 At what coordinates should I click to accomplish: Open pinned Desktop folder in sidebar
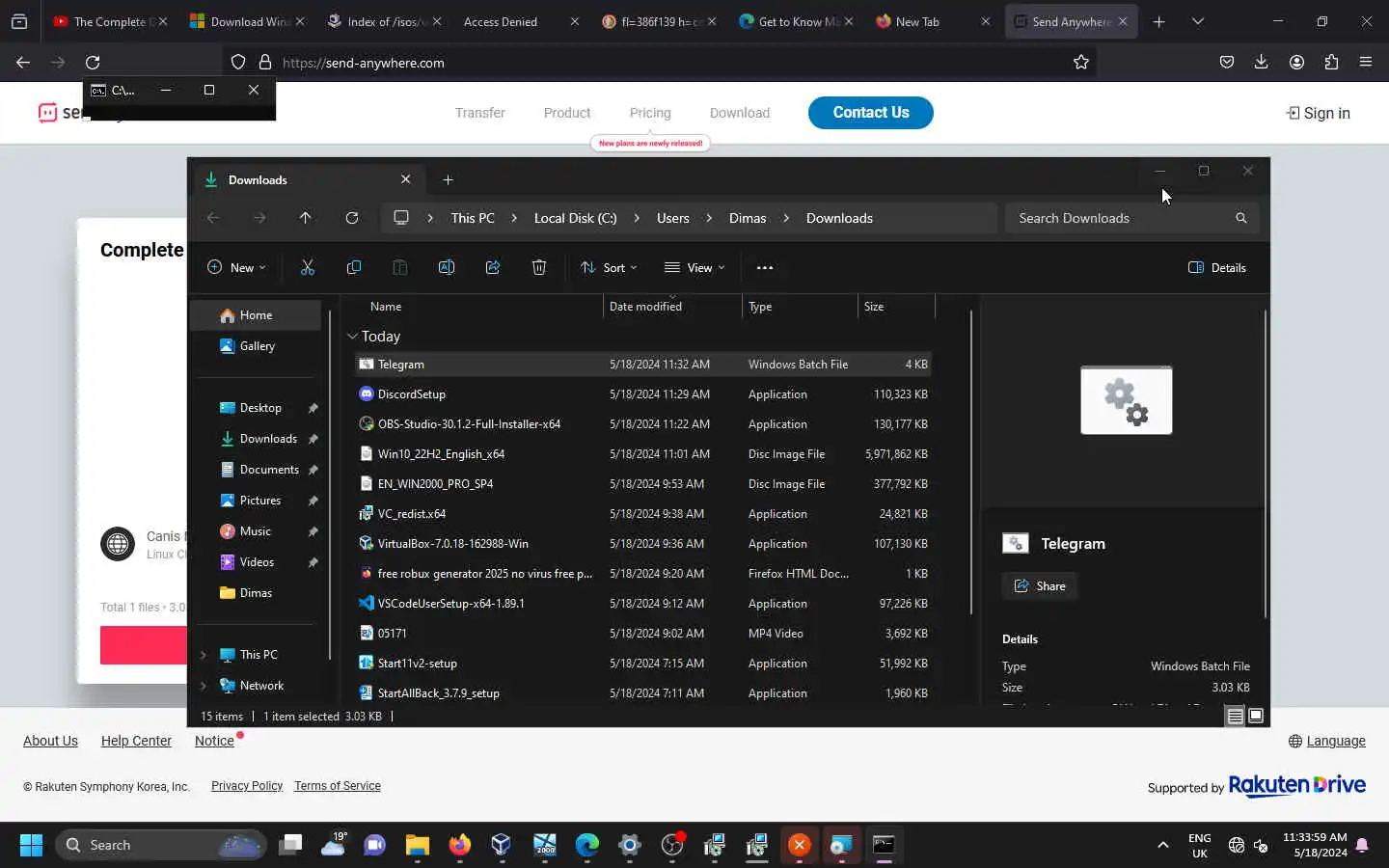click(x=260, y=408)
